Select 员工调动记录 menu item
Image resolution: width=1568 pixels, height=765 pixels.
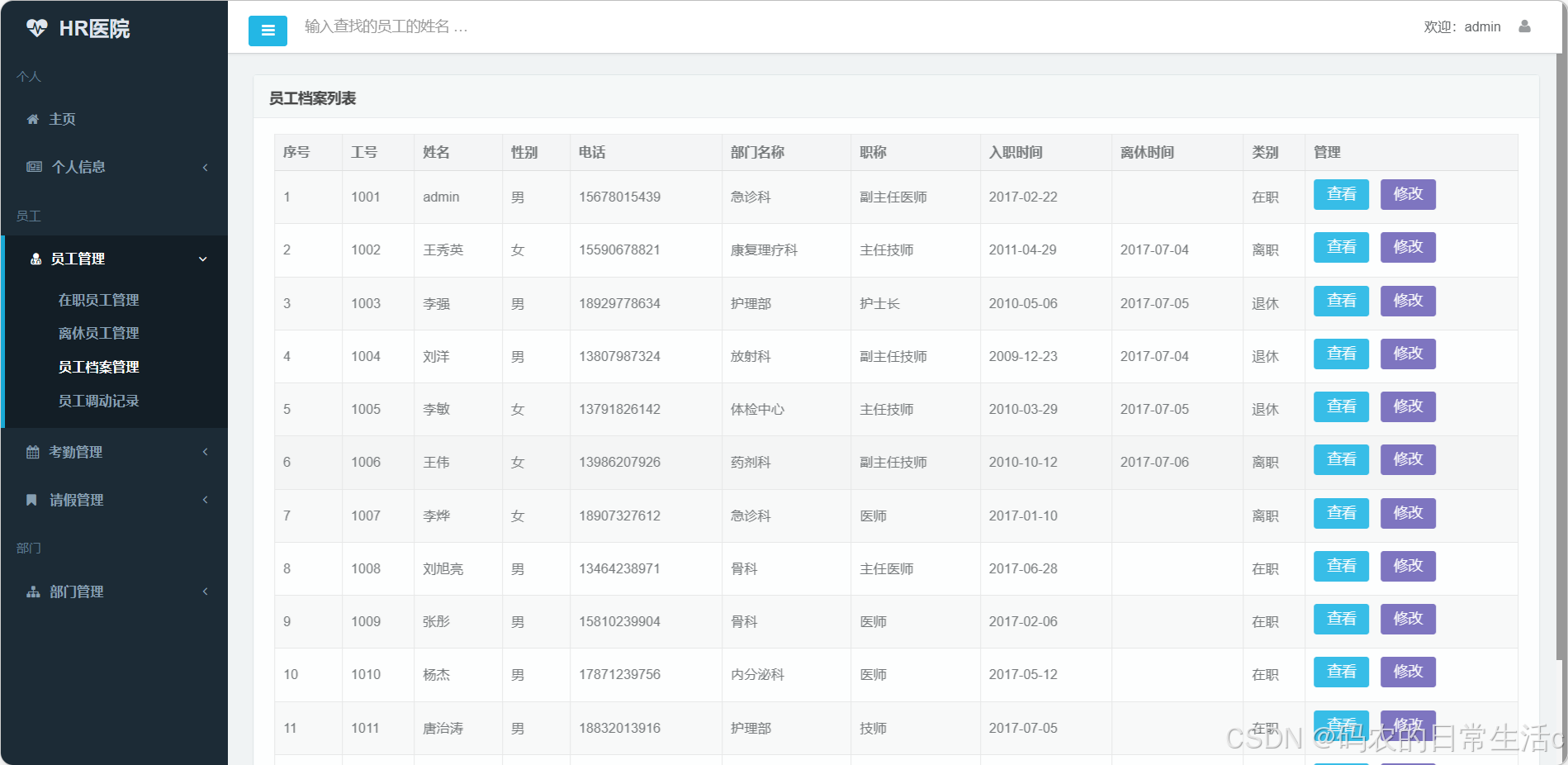99,400
